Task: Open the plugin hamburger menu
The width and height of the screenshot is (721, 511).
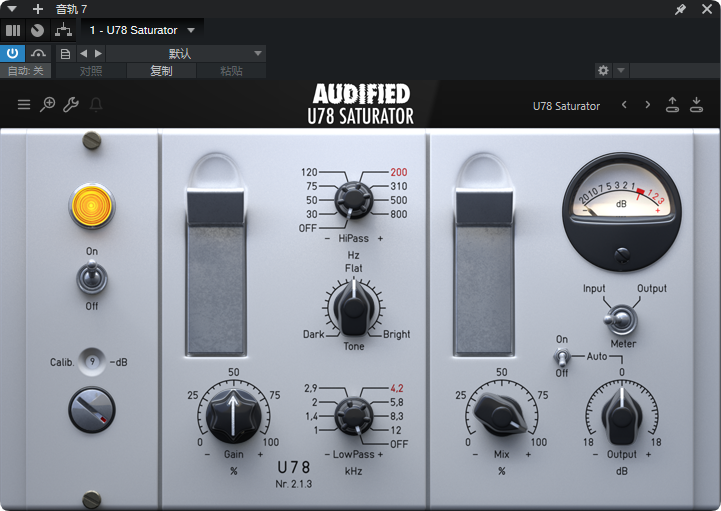Action: point(24,105)
